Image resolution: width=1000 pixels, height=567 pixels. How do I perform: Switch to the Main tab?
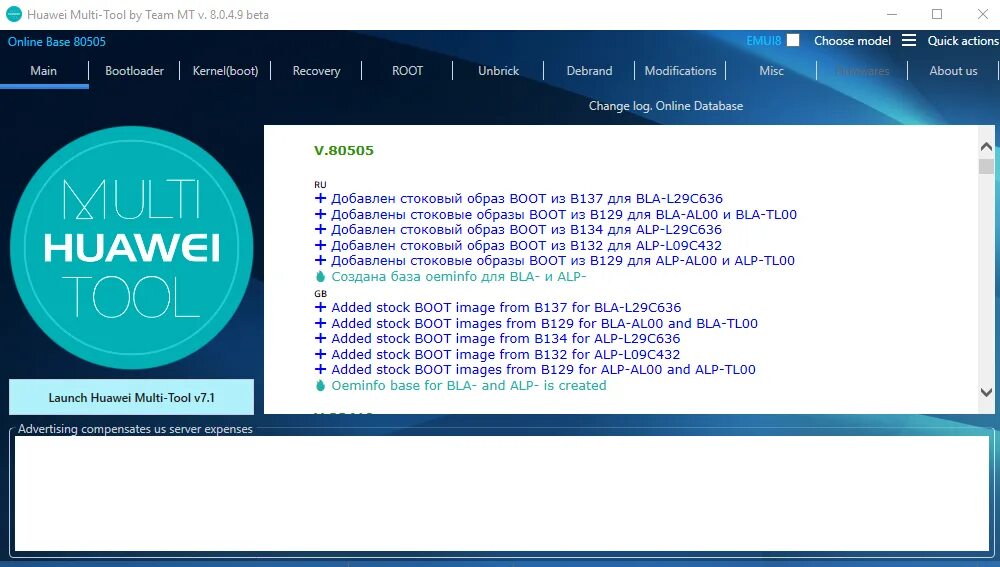click(x=43, y=71)
